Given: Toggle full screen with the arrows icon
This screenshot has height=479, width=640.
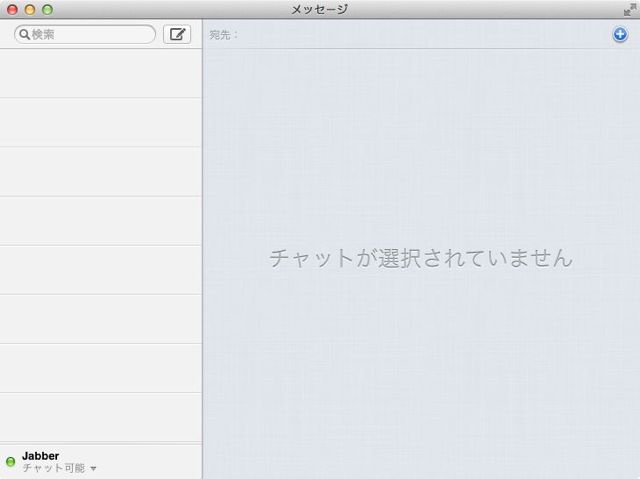Looking at the screenshot, I should [x=630, y=9].
